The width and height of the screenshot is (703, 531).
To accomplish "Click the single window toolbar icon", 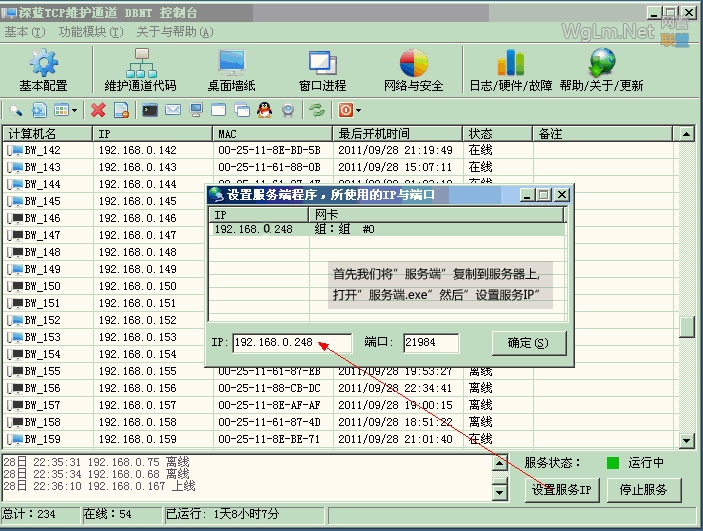I will [218, 110].
